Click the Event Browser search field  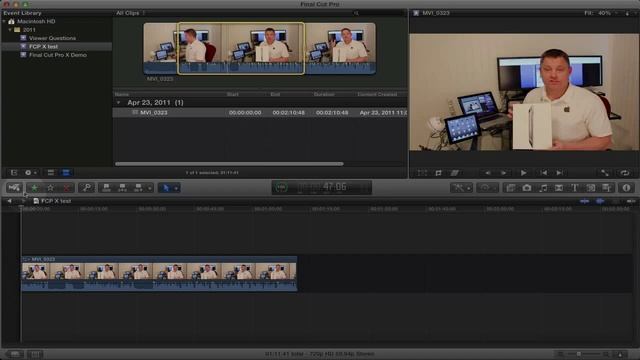(378, 13)
